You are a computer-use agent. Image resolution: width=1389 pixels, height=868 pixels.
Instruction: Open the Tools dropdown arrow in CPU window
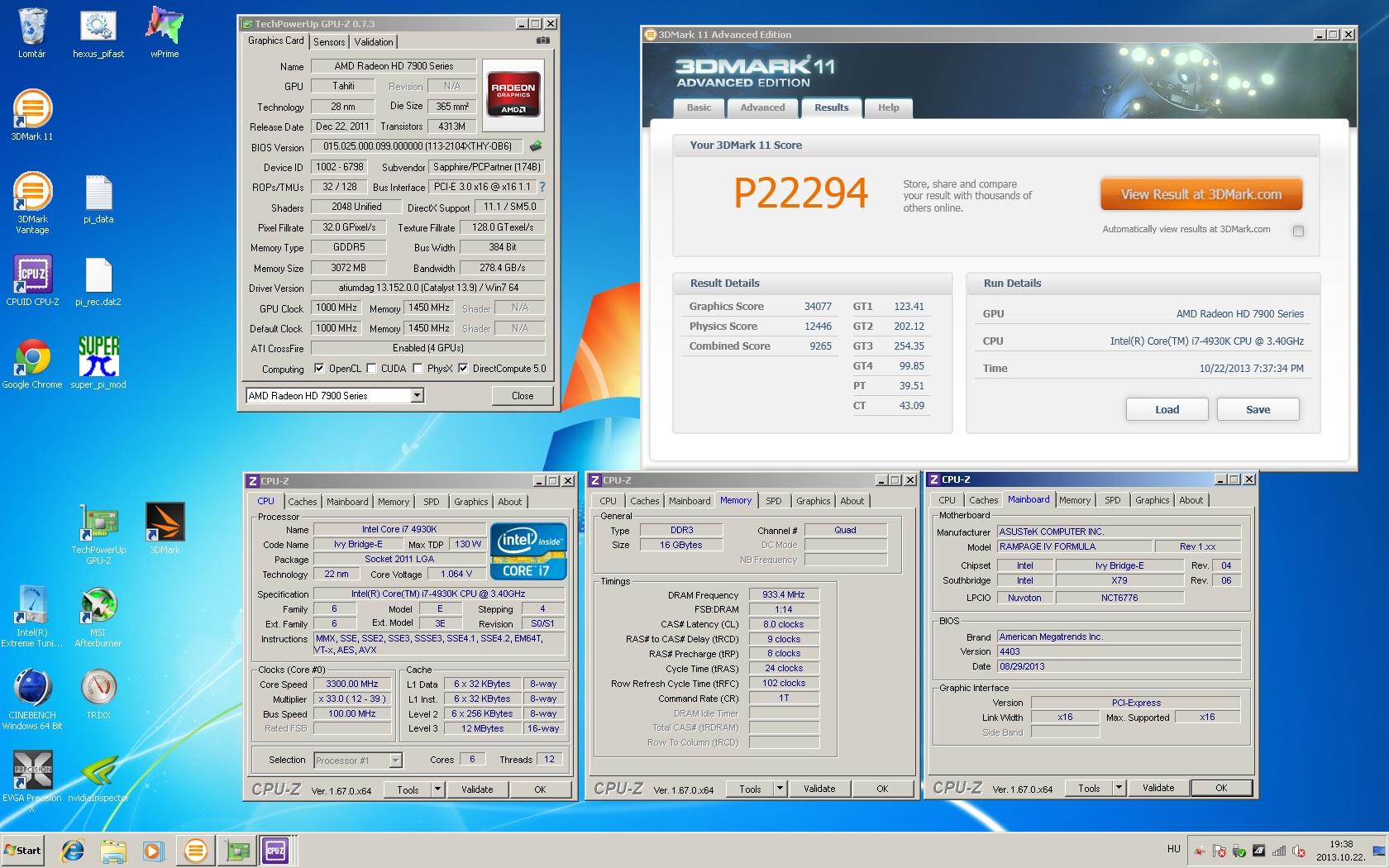point(437,789)
